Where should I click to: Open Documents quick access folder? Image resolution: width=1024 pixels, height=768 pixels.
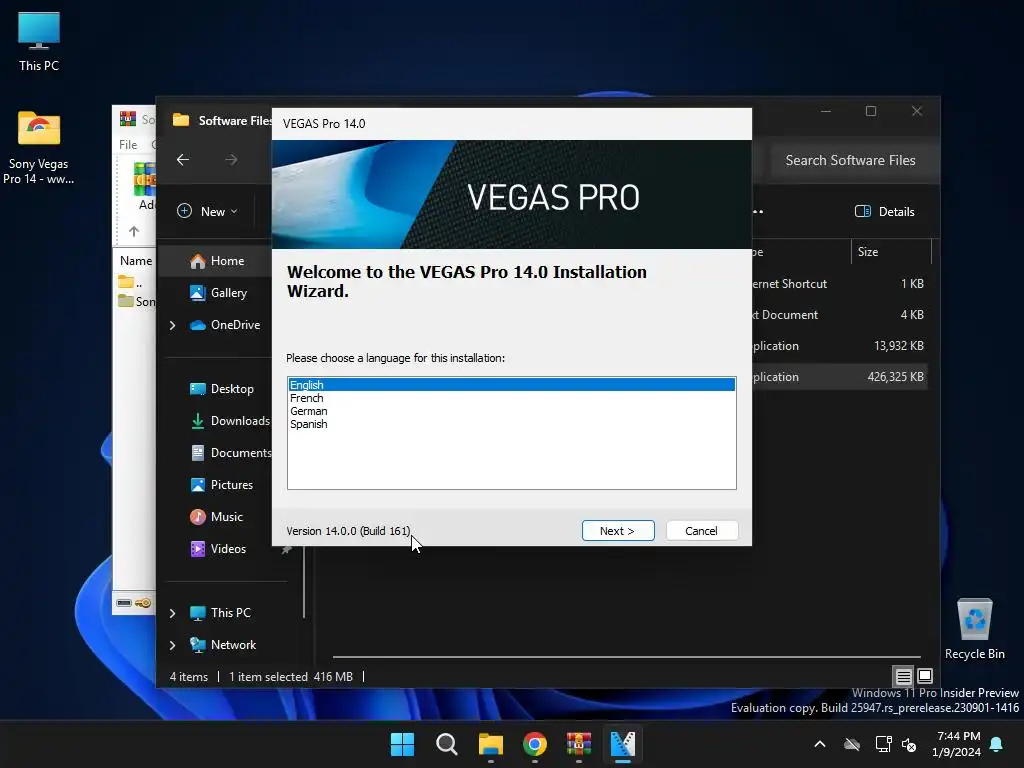pyautogui.click(x=231, y=453)
